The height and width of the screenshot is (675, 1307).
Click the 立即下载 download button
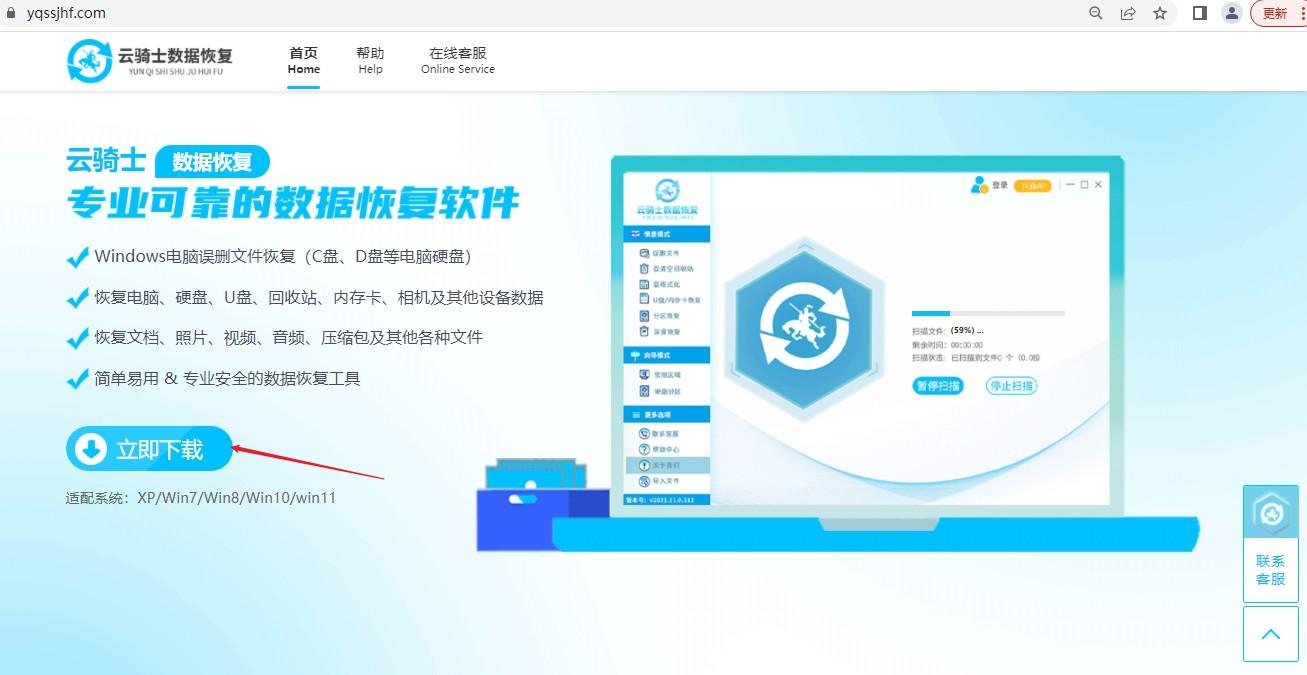(x=148, y=449)
